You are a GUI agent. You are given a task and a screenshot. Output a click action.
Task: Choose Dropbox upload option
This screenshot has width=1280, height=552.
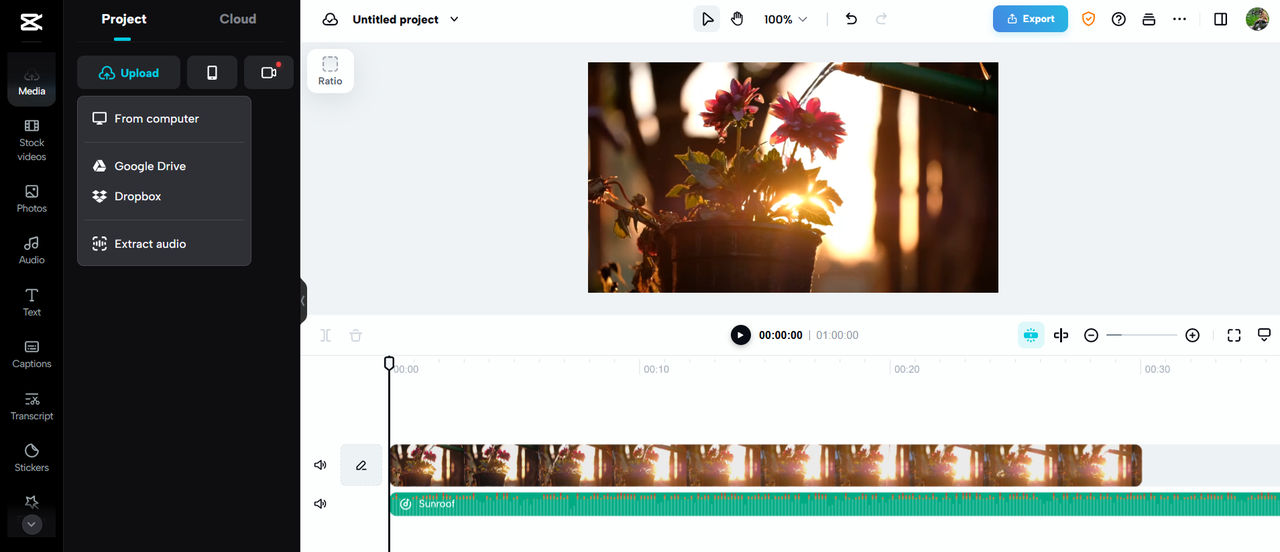(164, 196)
